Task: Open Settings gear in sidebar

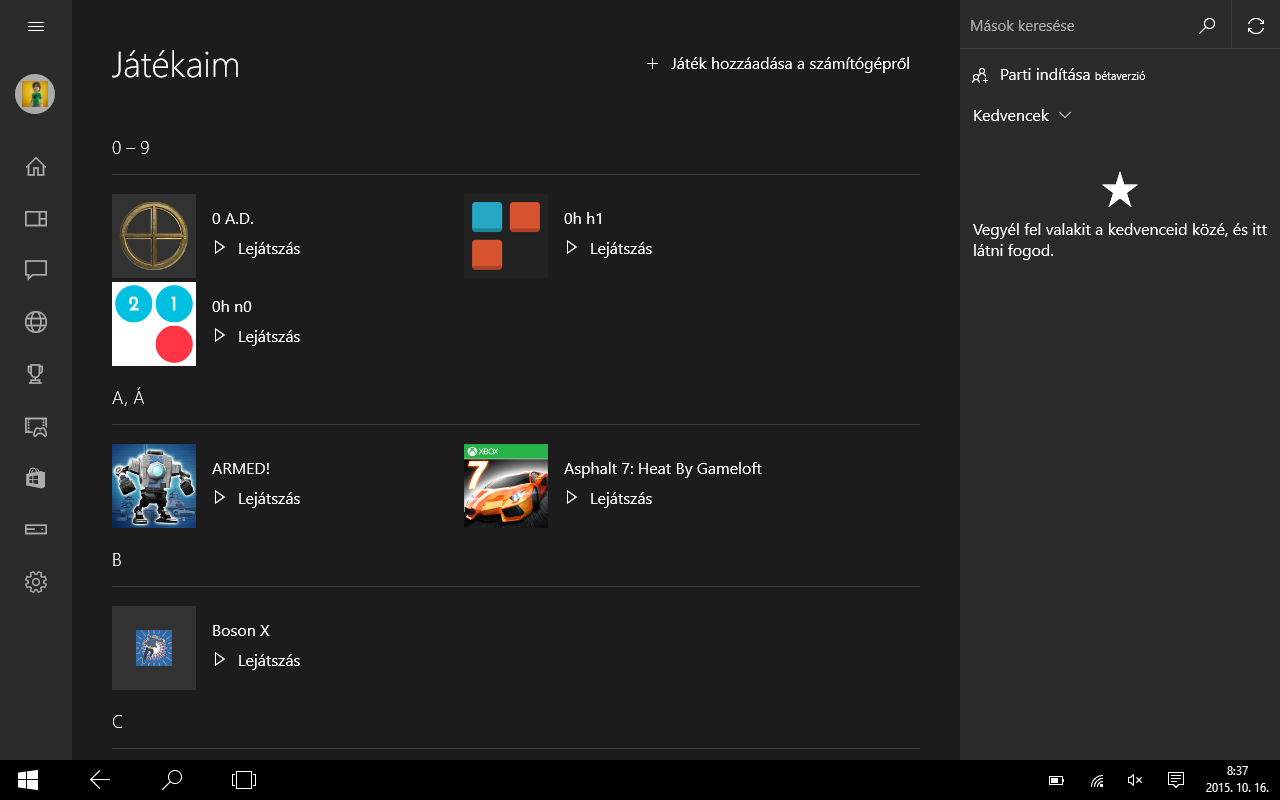Action: pos(36,581)
